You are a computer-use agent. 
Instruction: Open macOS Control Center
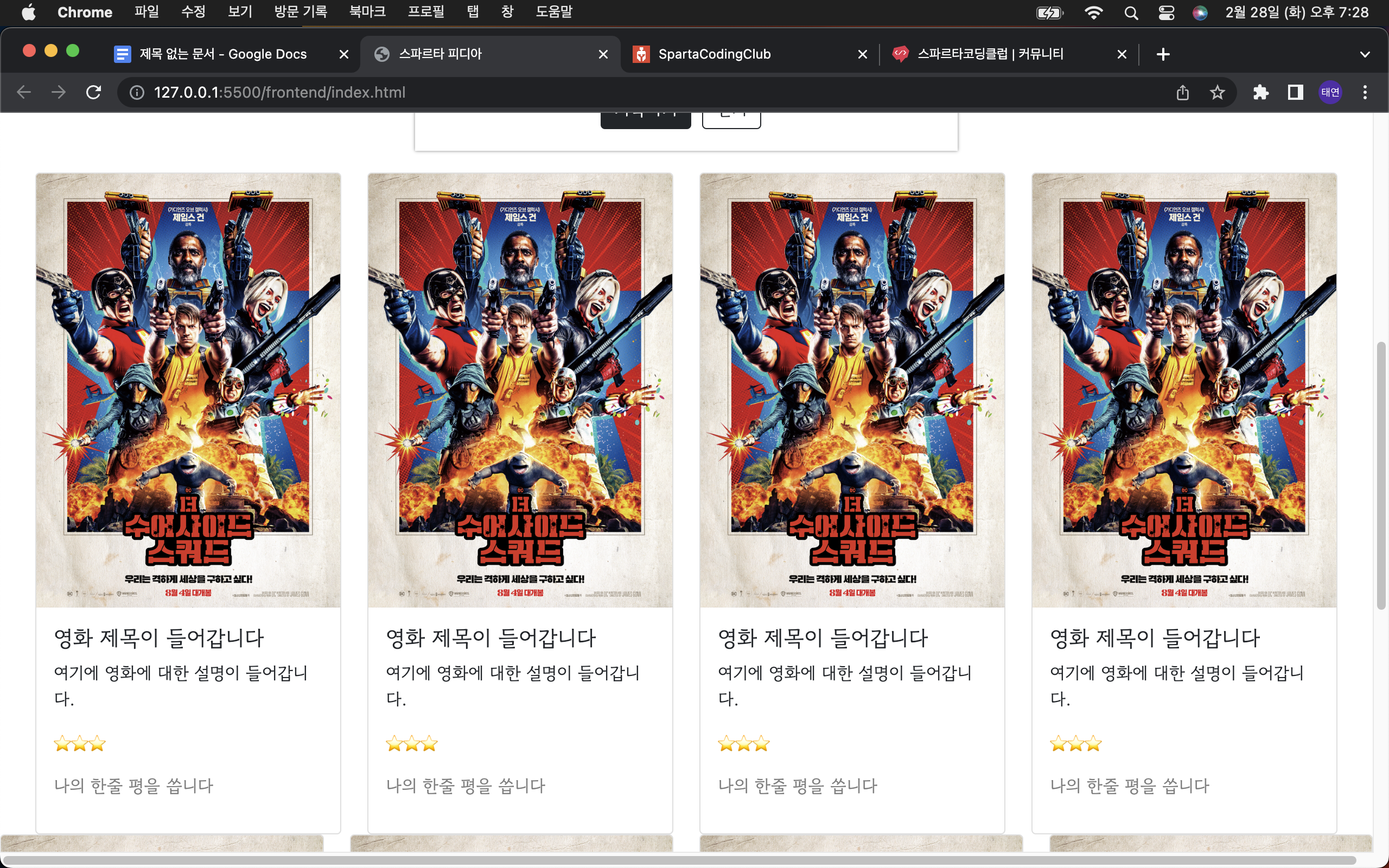click(x=1167, y=12)
